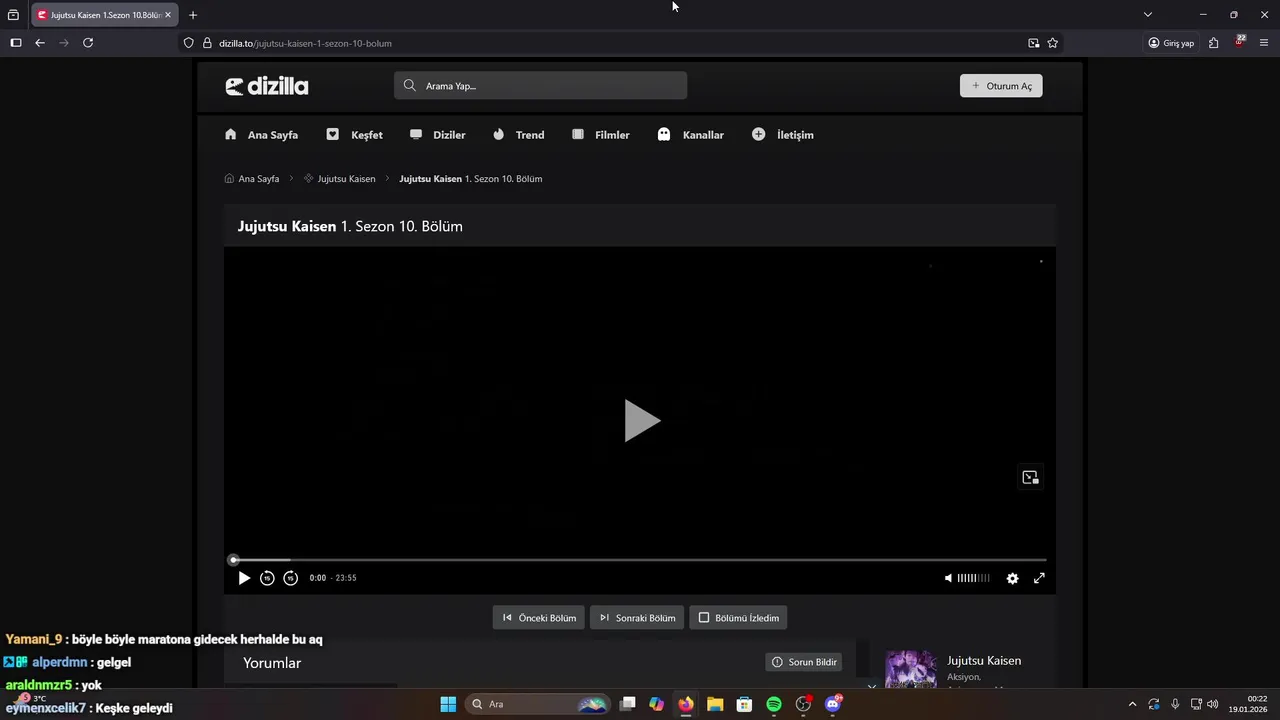Click the small play button in player controls
This screenshot has width=1280, height=720.
[x=244, y=578]
